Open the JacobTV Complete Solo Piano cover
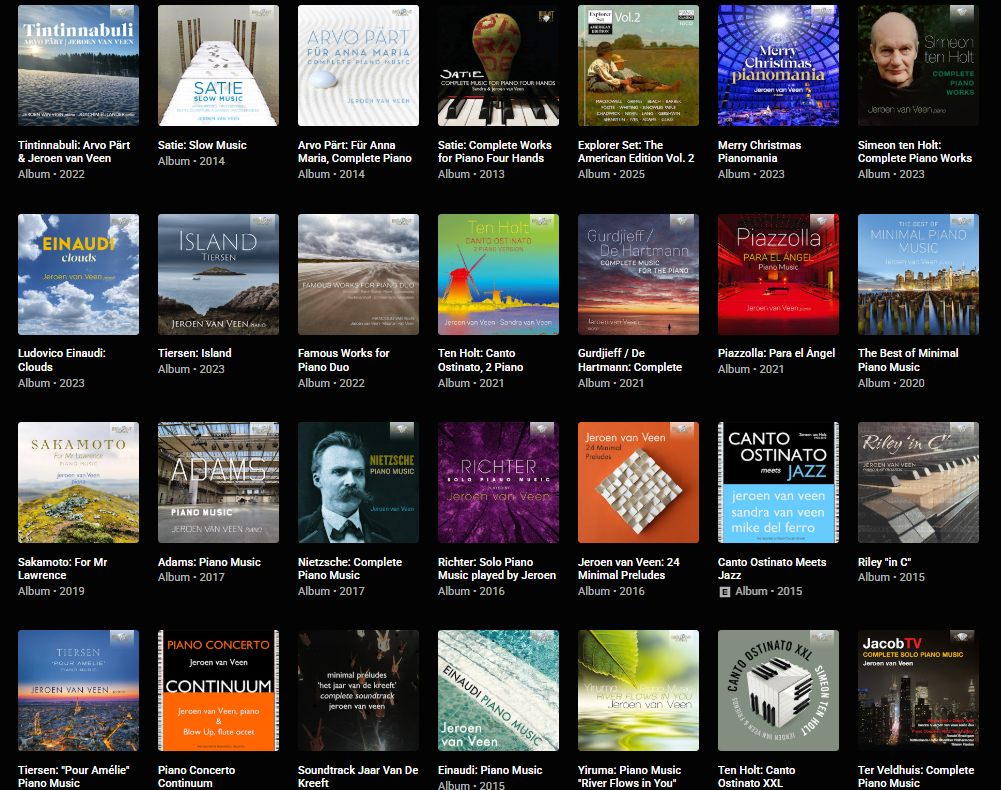The width and height of the screenshot is (1001, 790). 918,690
